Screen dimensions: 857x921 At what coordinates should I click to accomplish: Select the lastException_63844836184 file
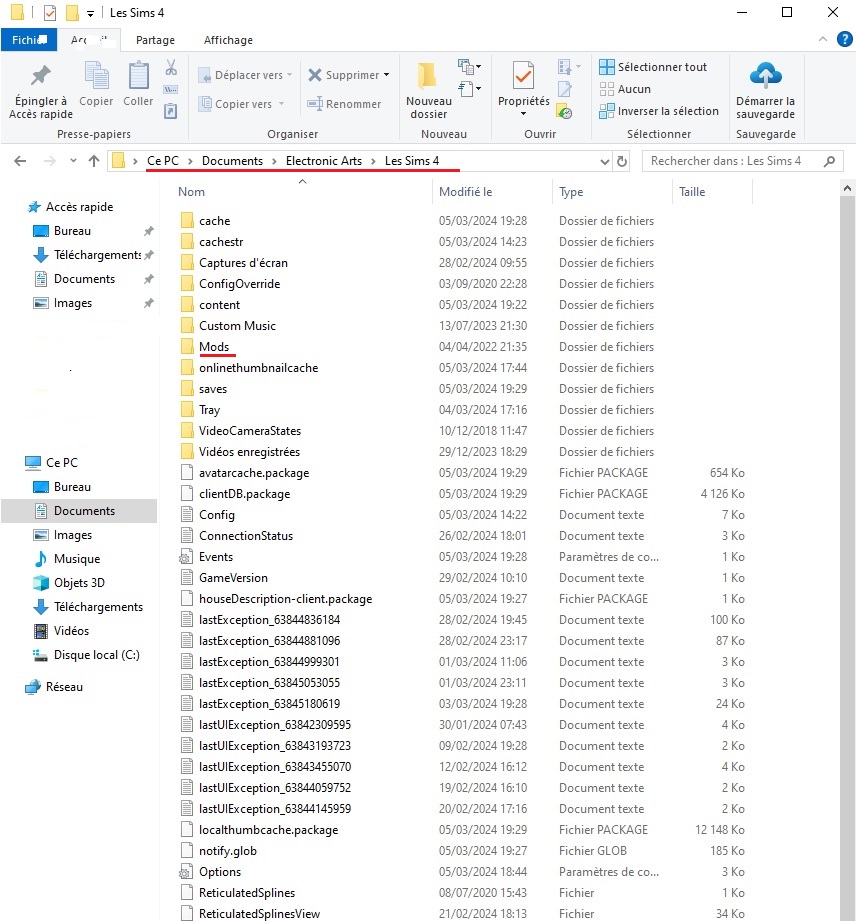260,620
